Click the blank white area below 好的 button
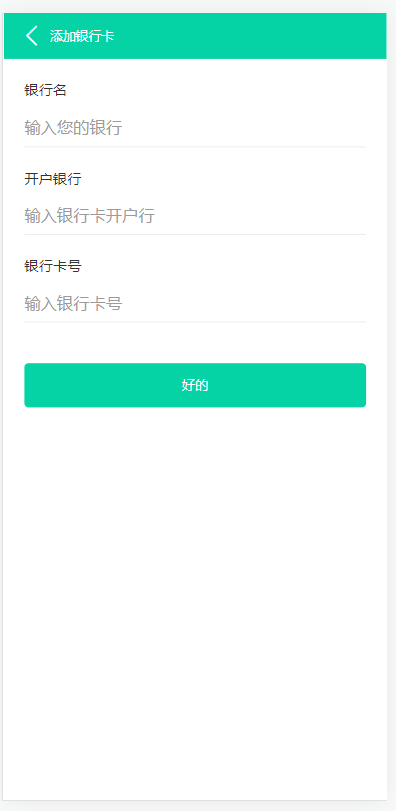Image resolution: width=396 pixels, height=811 pixels. tap(195, 595)
